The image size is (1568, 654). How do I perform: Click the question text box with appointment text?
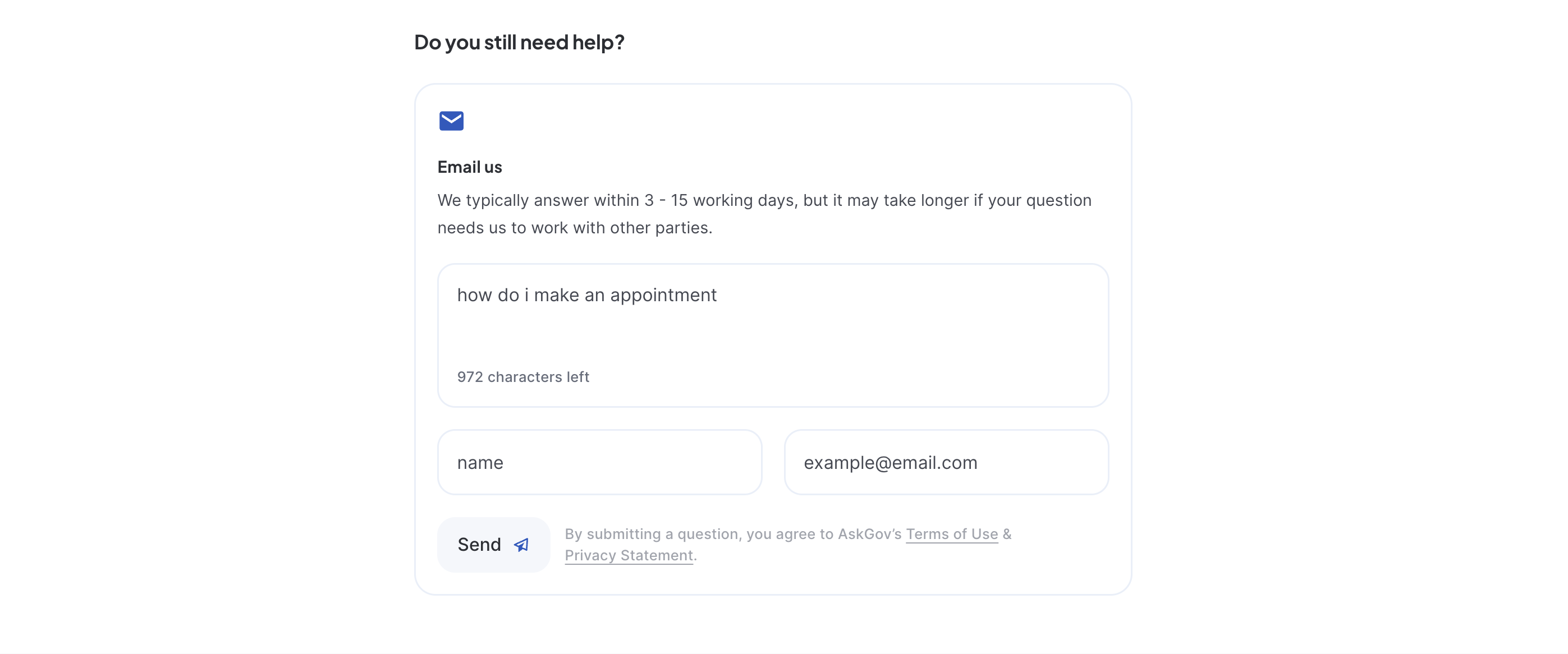click(773, 335)
